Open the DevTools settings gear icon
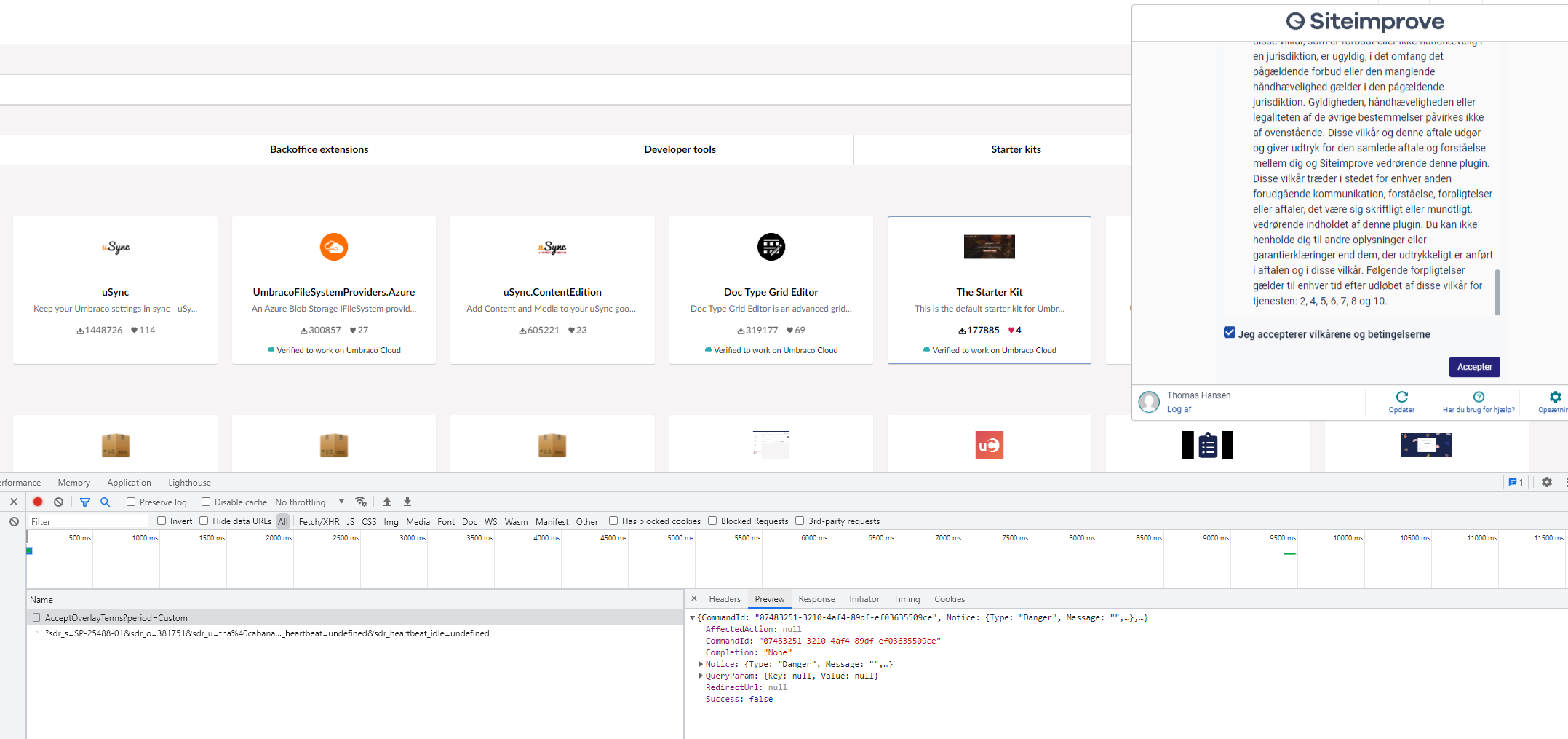Viewport: 1568px width, 739px height. 1547,482
